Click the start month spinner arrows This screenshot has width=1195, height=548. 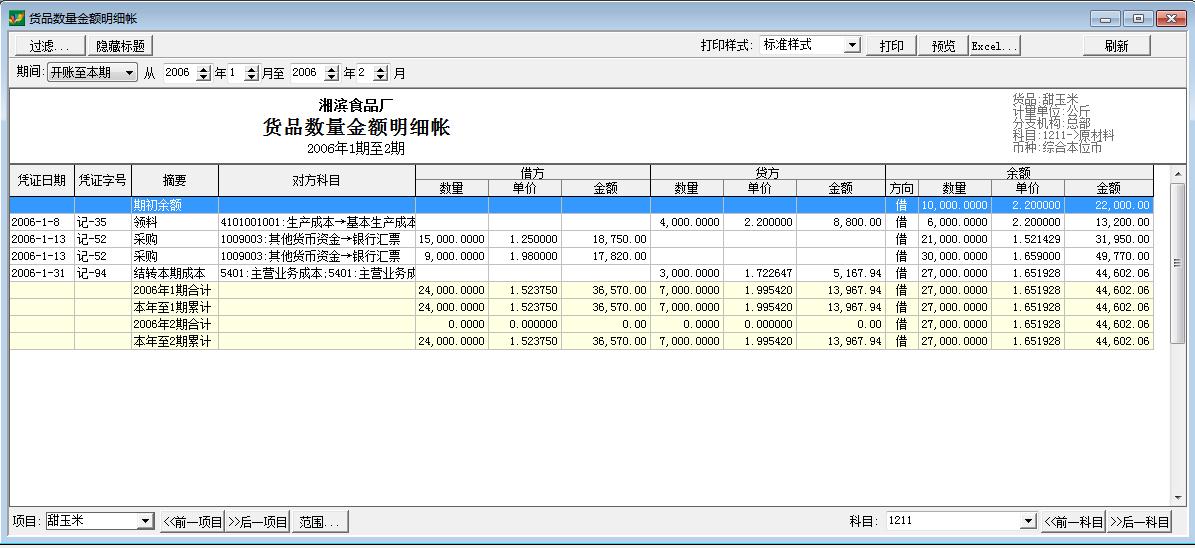click(x=251, y=73)
